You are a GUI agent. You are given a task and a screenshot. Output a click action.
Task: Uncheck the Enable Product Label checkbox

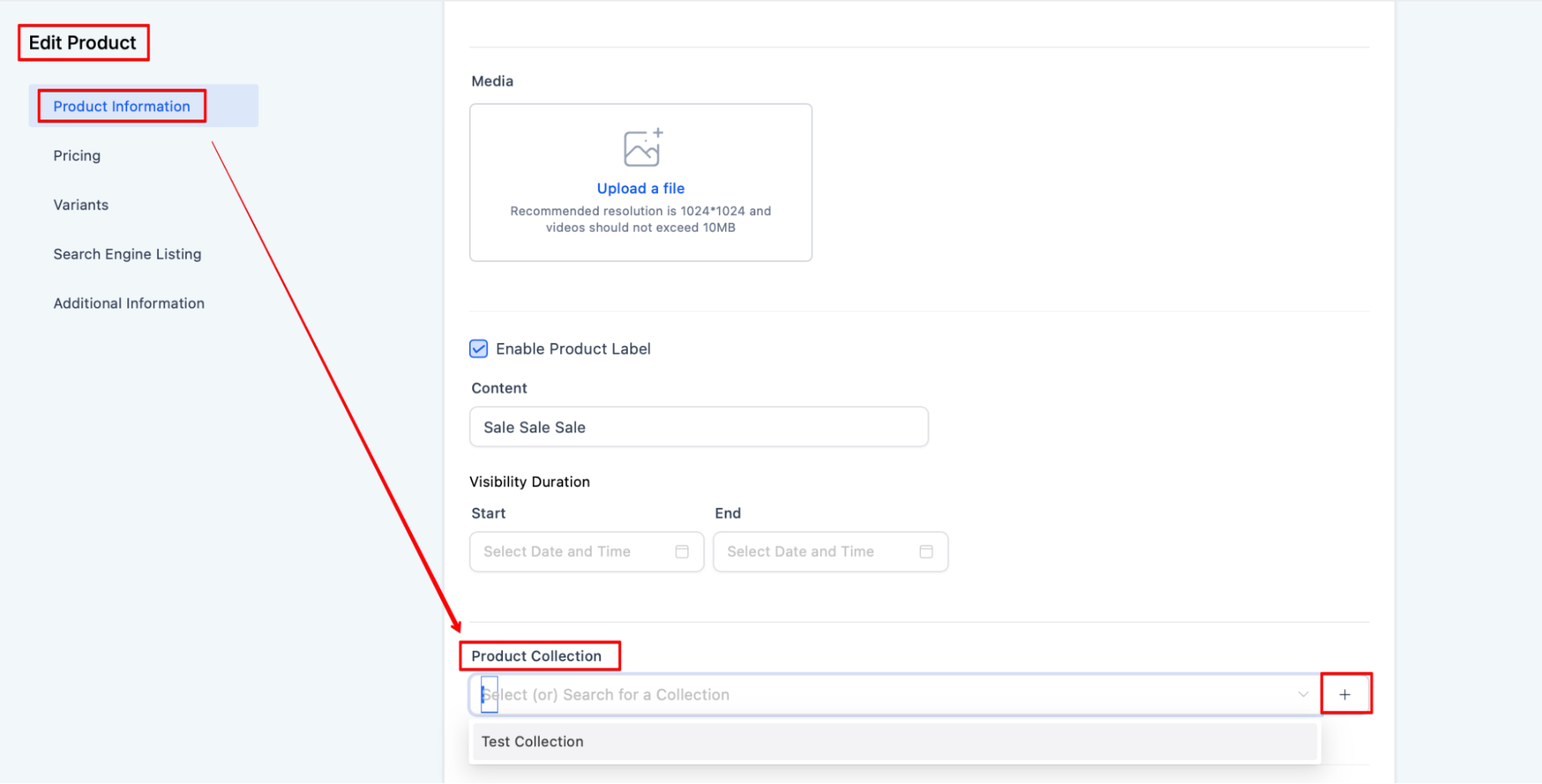click(479, 349)
